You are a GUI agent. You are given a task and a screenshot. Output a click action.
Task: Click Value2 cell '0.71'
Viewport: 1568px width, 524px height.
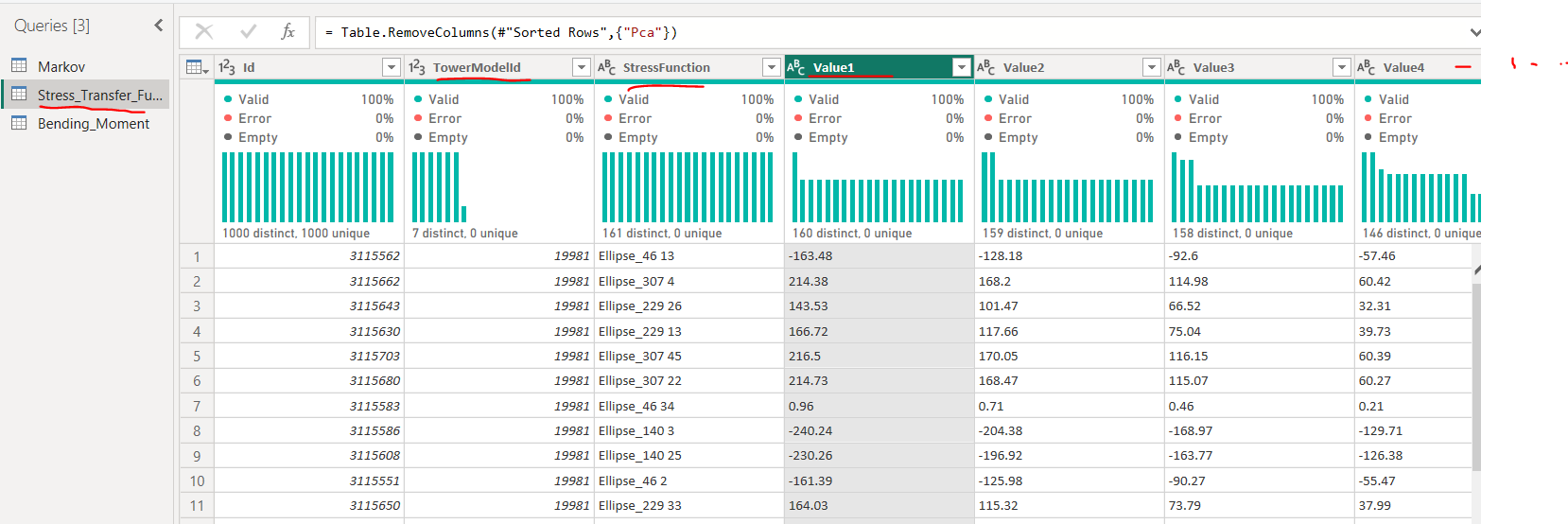(1070, 406)
